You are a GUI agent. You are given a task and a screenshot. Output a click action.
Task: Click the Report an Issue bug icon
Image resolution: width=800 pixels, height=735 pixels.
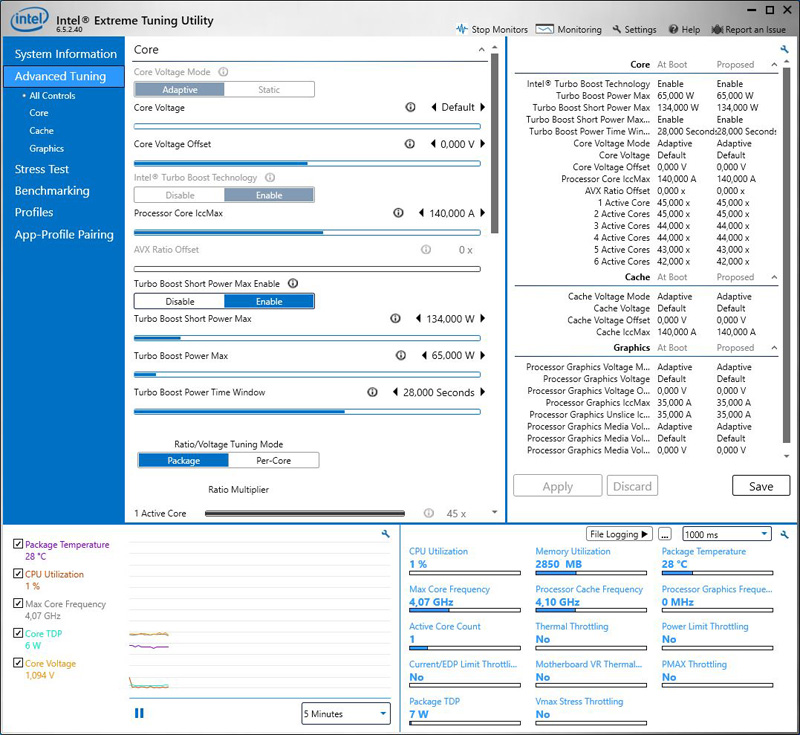(x=717, y=29)
